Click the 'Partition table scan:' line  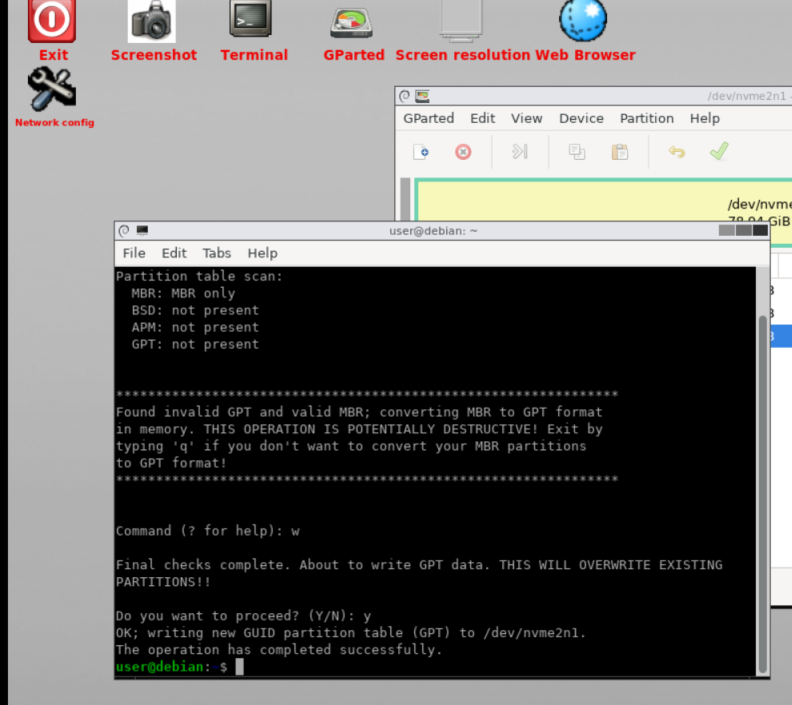pos(199,276)
